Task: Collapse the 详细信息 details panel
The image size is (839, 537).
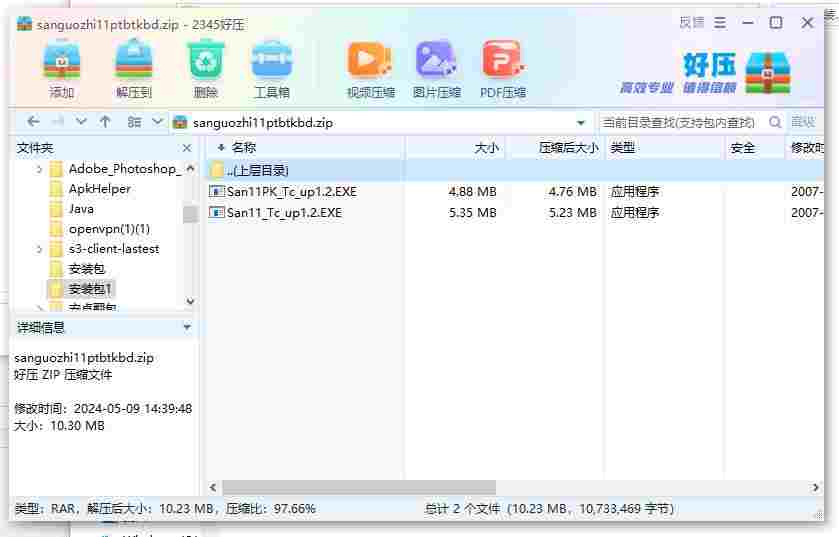Action: (187, 327)
